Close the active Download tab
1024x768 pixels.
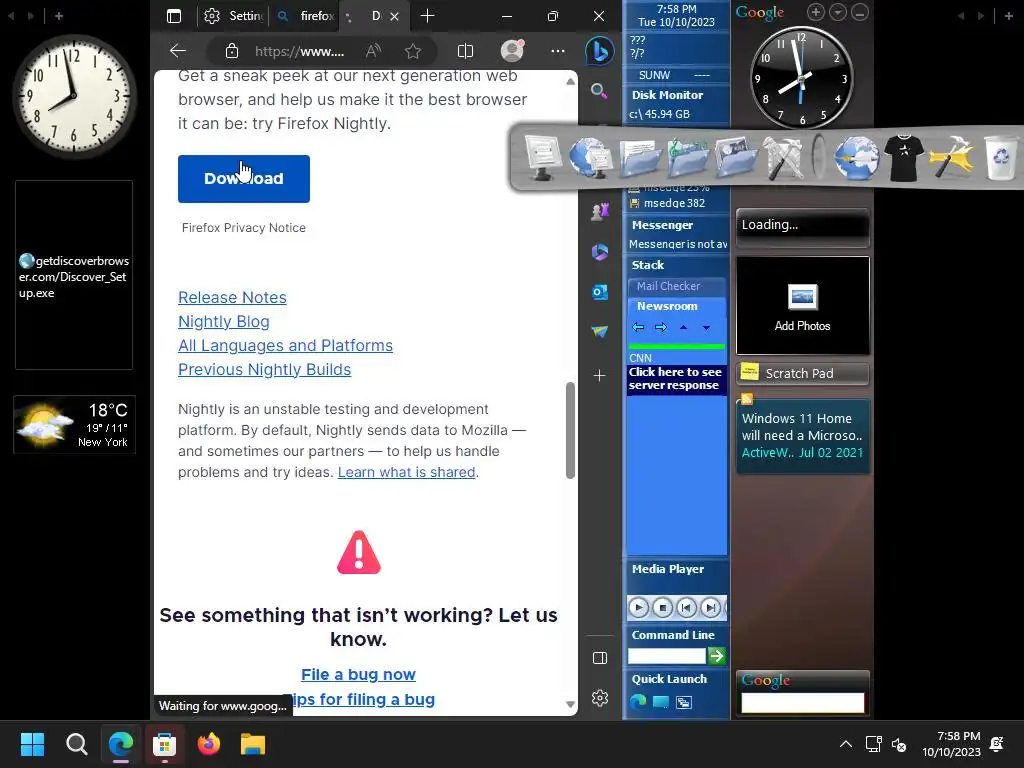394,16
